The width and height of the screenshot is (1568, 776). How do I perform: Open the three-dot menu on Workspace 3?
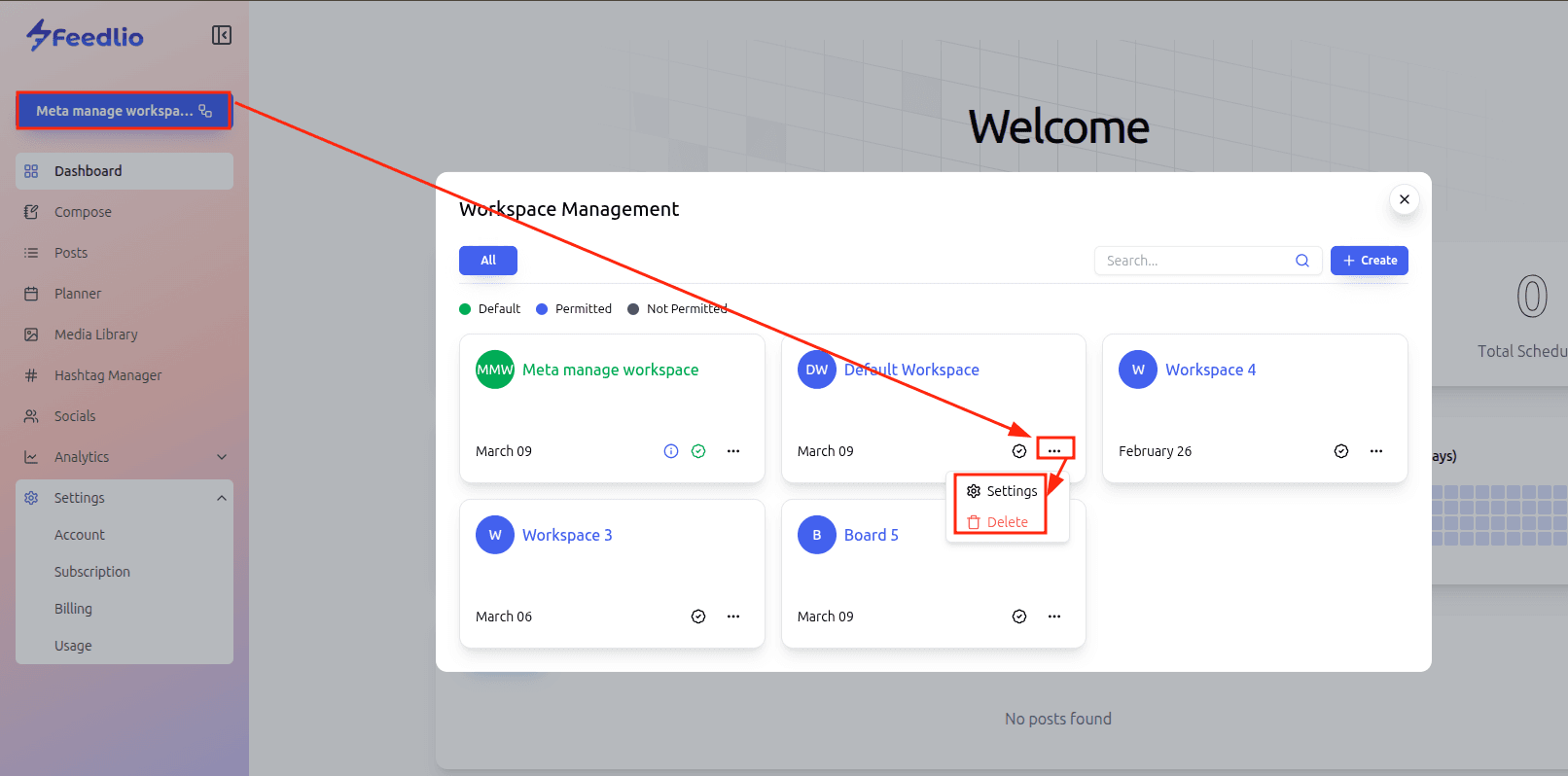[x=733, y=617]
